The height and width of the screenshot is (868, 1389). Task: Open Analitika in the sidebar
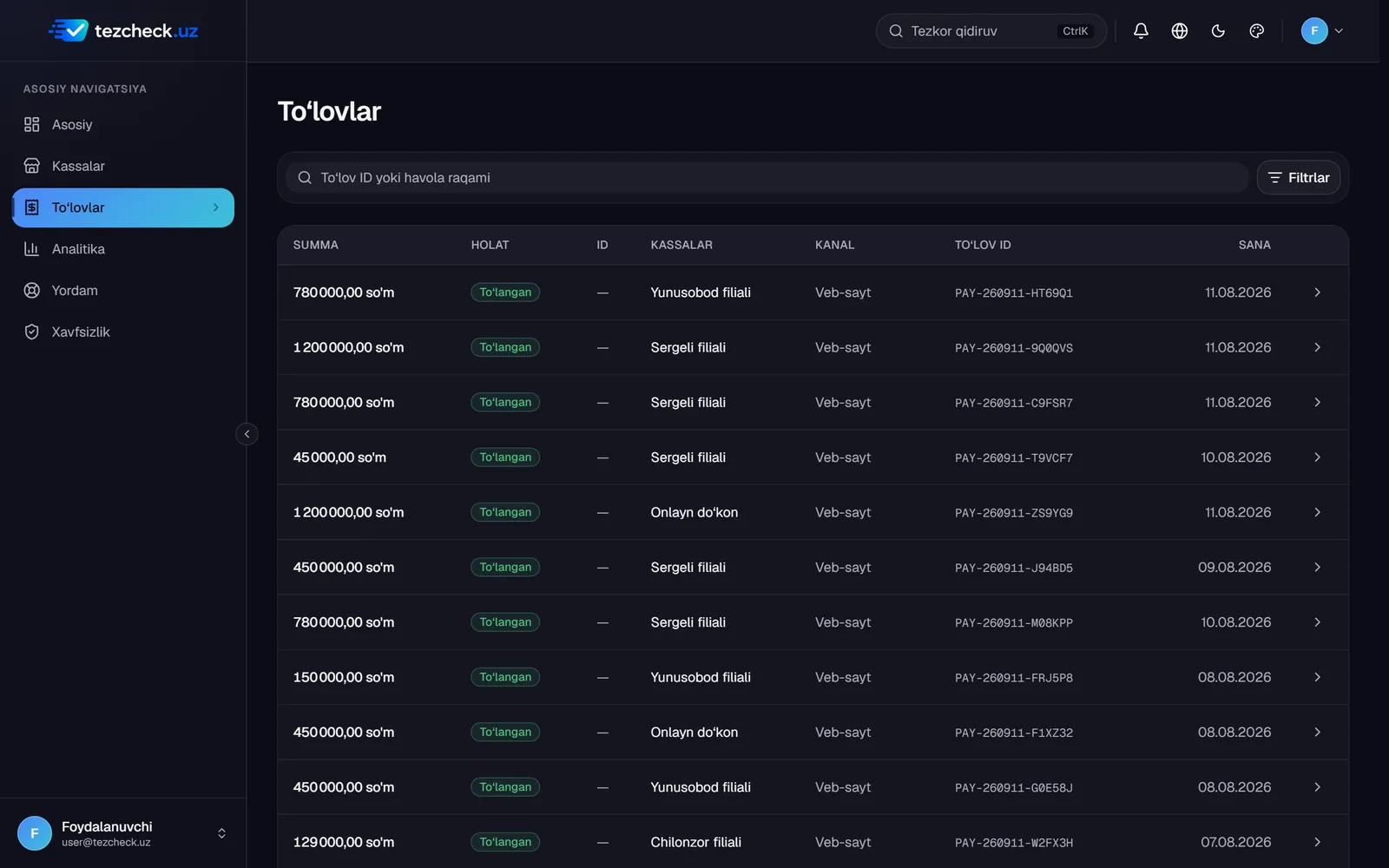(123, 249)
